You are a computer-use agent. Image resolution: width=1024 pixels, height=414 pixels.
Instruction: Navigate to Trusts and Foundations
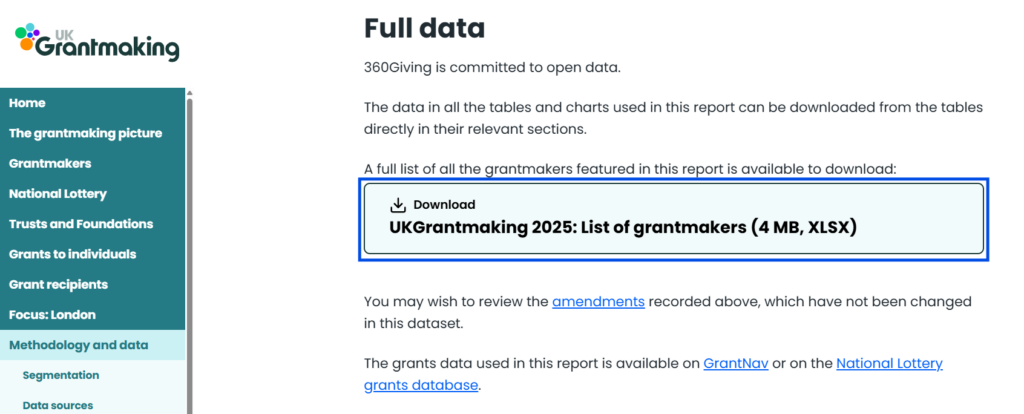tap(81, 224)
